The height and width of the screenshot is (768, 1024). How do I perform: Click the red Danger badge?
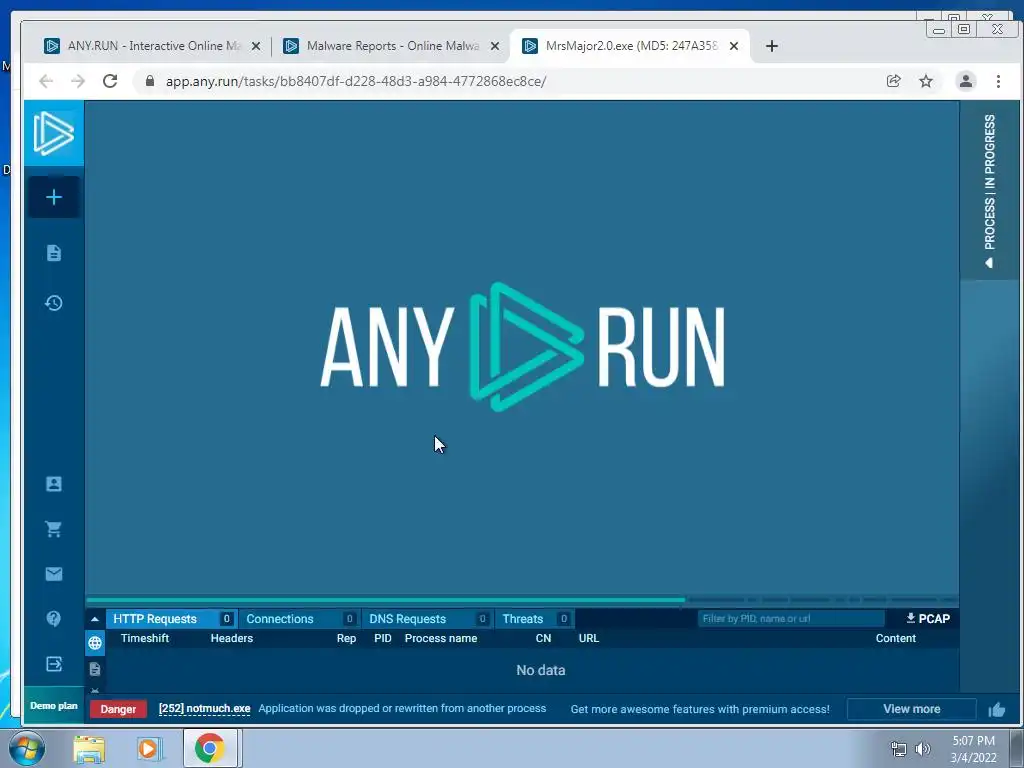[118, 709]
